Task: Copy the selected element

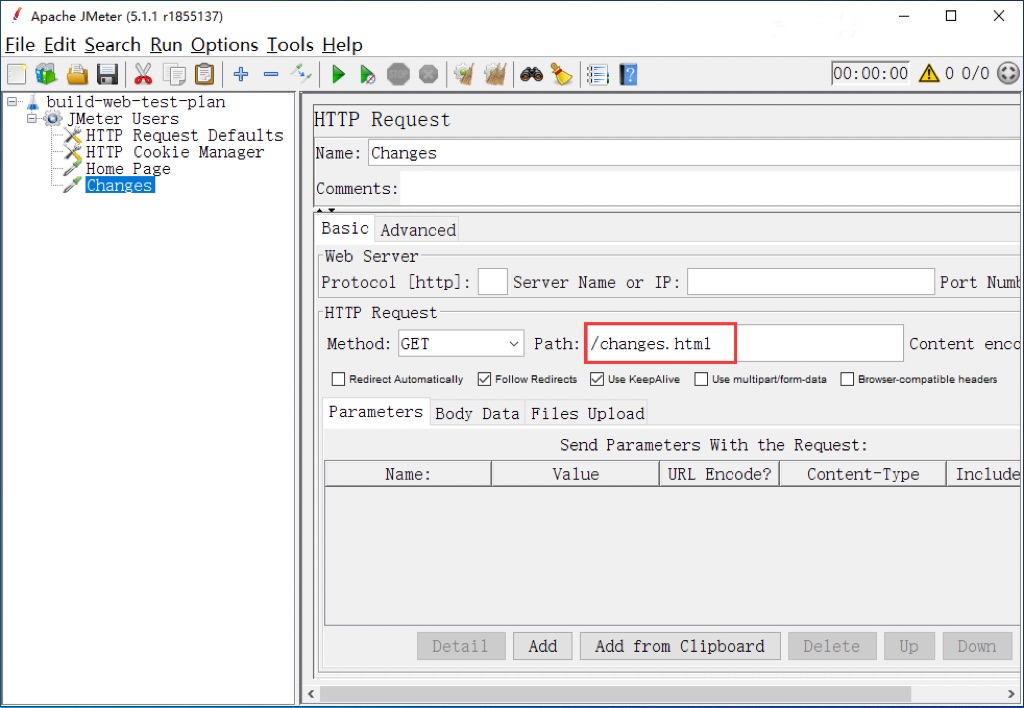Action: (174, 74)
